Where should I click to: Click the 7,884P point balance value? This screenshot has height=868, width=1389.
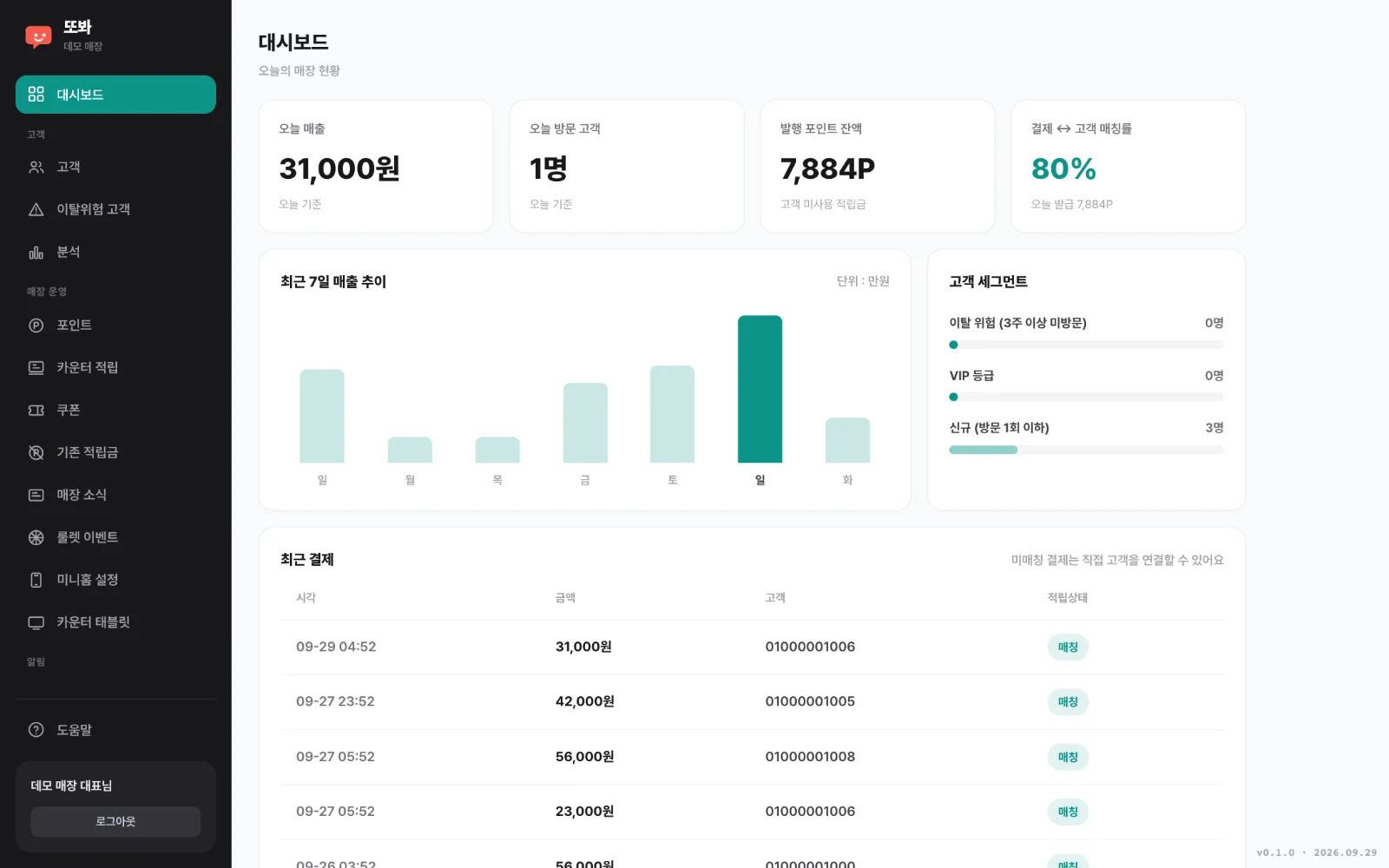coord(827,168)
